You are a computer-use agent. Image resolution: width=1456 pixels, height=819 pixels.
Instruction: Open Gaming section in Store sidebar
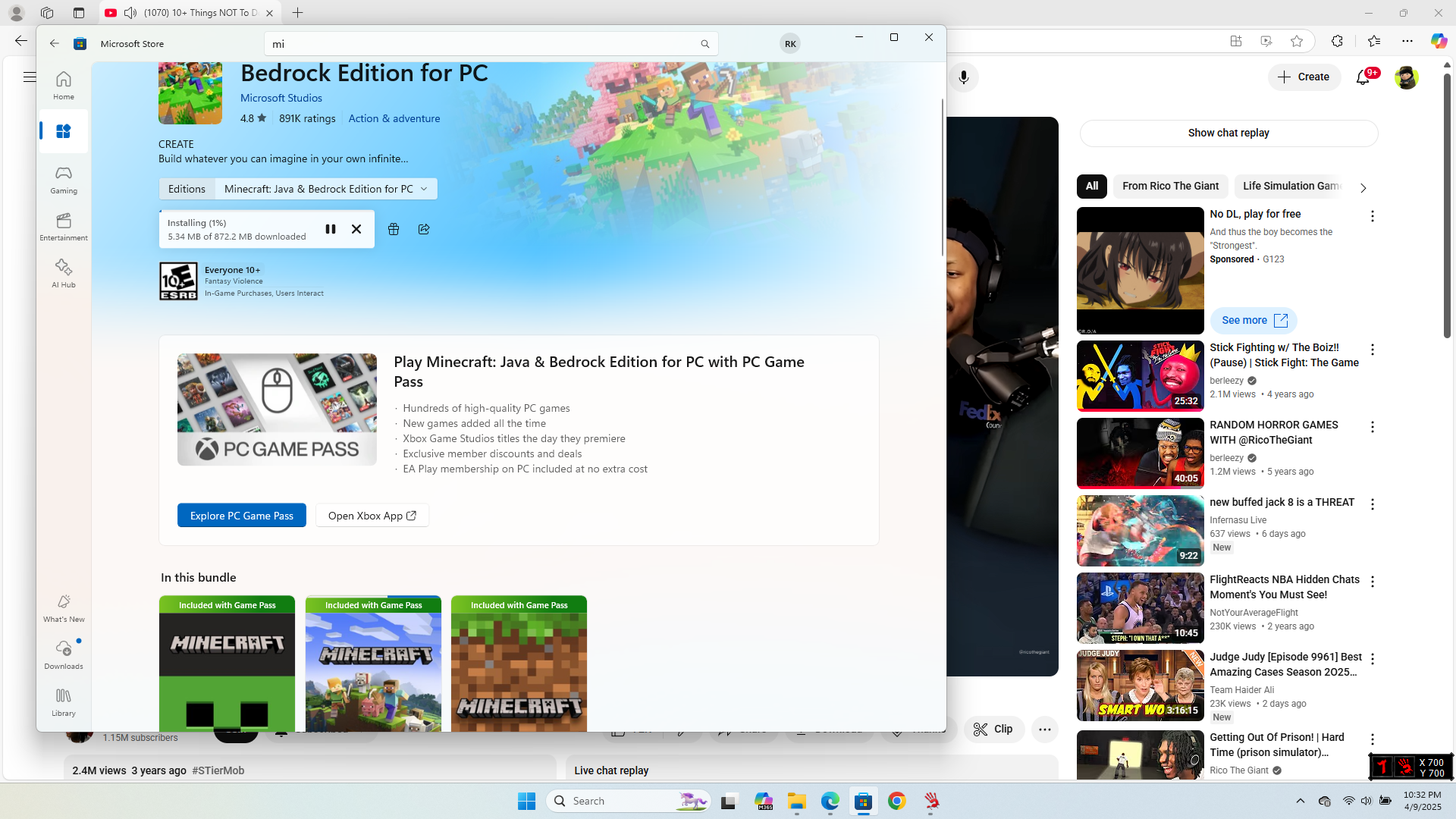click(64, 180)
